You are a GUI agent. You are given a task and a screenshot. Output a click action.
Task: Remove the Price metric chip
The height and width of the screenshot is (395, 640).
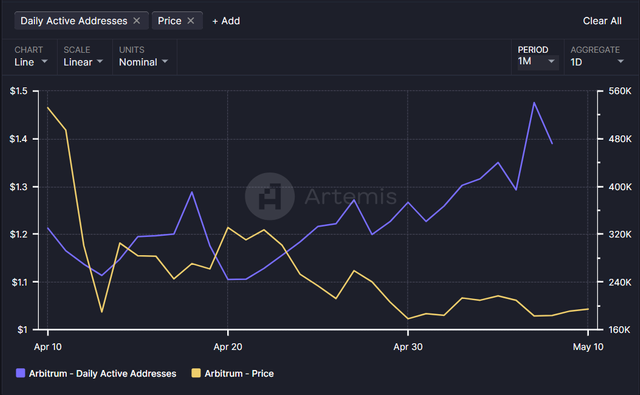point(191,21)
